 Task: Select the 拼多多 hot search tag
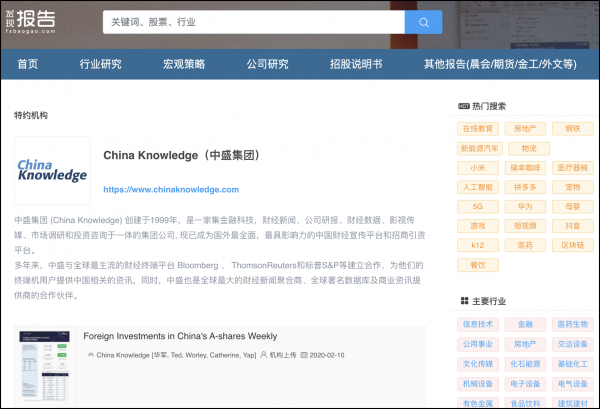(525, 187)
